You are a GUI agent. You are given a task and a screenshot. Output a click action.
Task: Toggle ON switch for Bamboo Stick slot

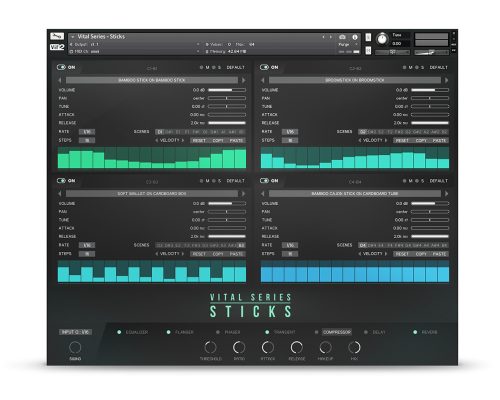tap(61, 67)
